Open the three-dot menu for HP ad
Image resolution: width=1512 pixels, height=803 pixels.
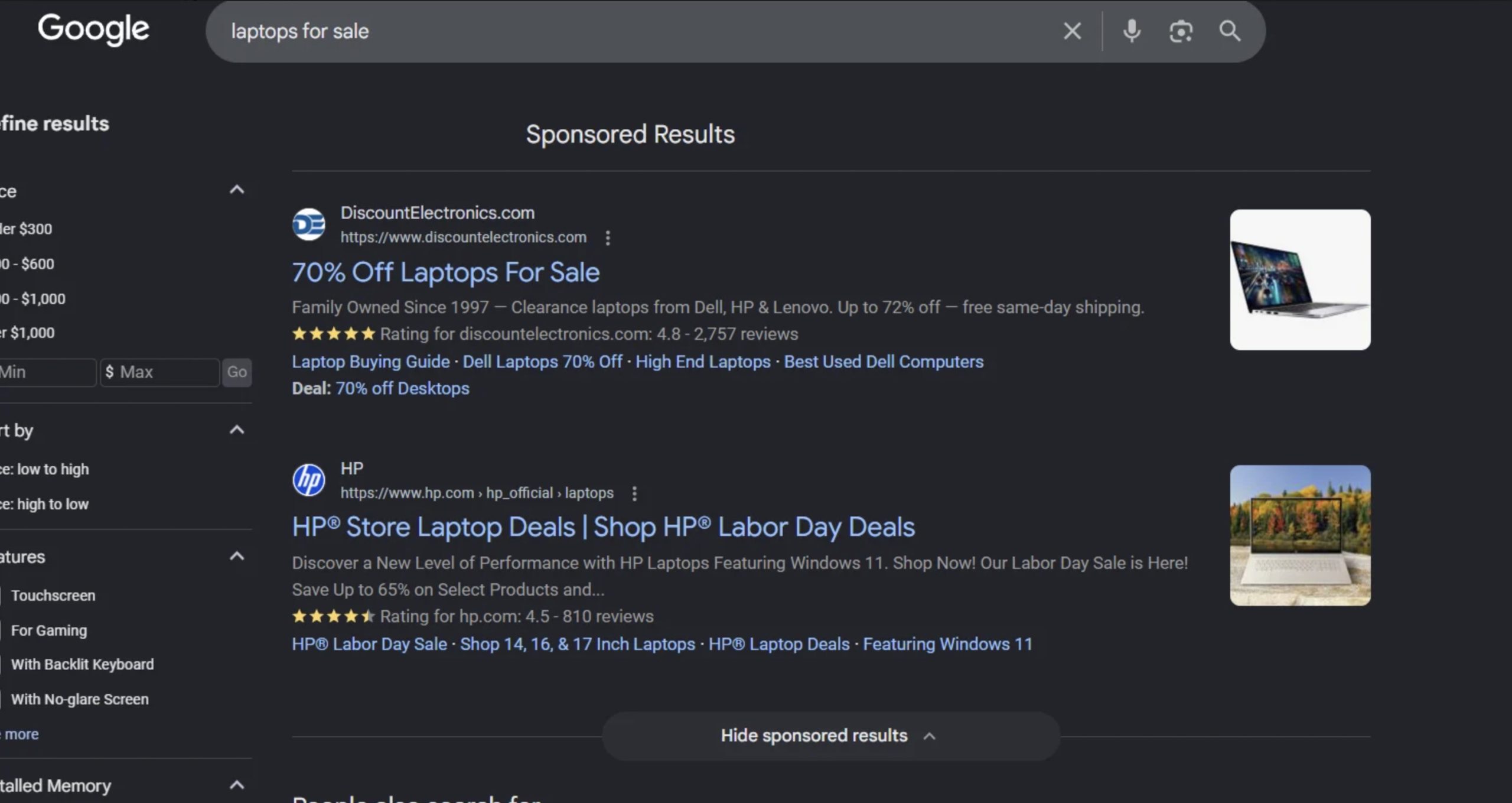pos(634,493)
